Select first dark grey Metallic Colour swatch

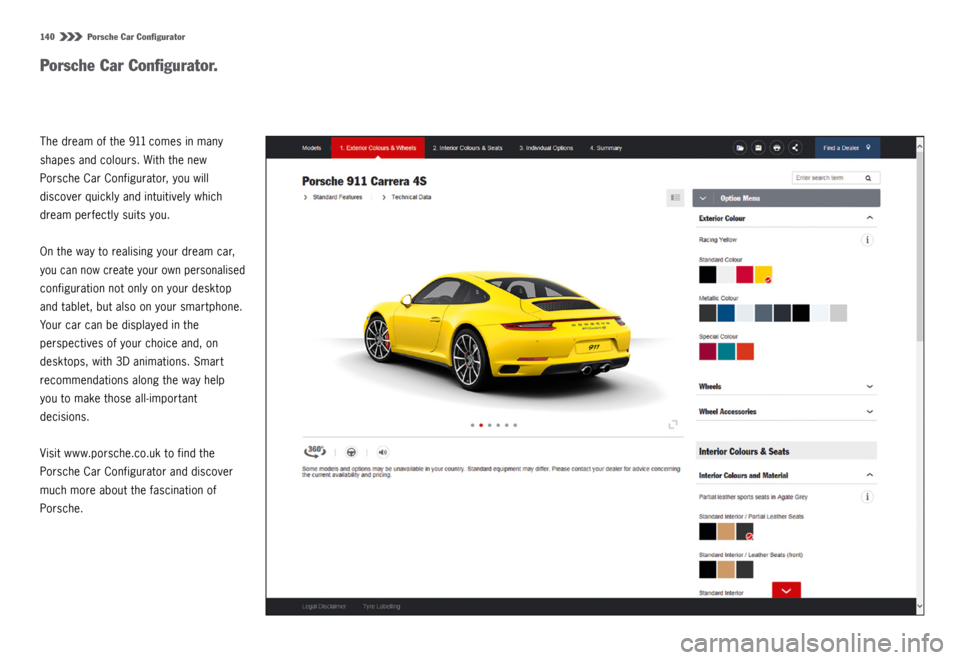[707, 313]
